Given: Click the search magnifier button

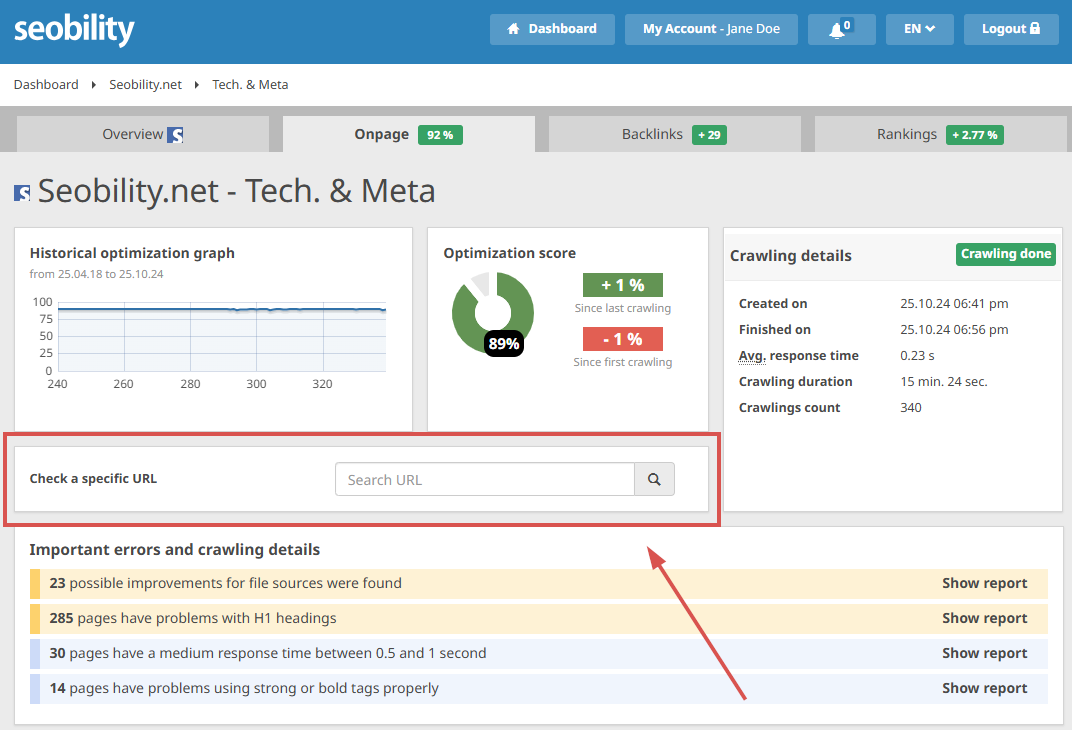Looking at the screenshot, I should click(654, 479).
